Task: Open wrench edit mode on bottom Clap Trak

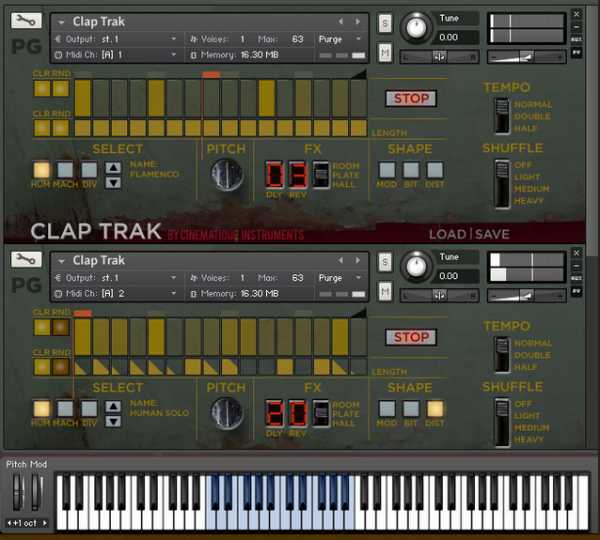Action: 26,259
